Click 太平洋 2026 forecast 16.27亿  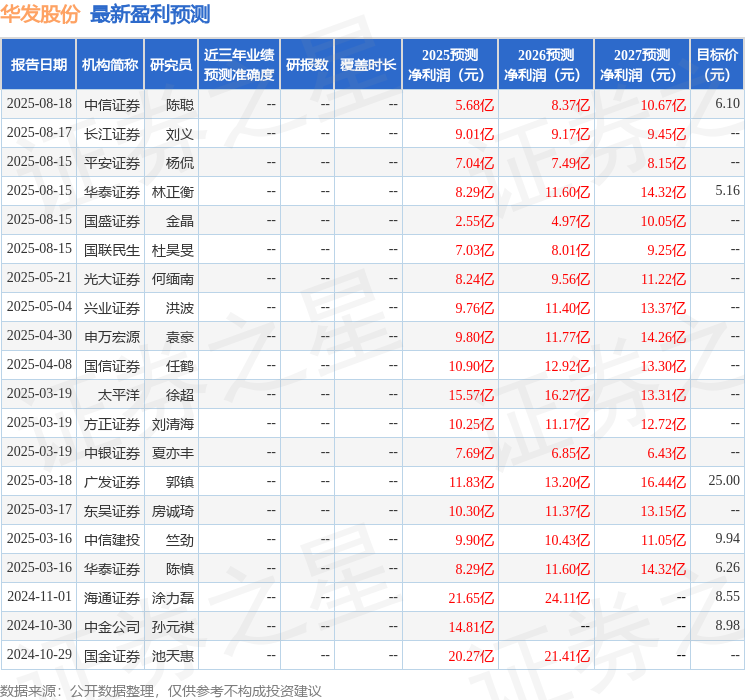coord(567,395)
